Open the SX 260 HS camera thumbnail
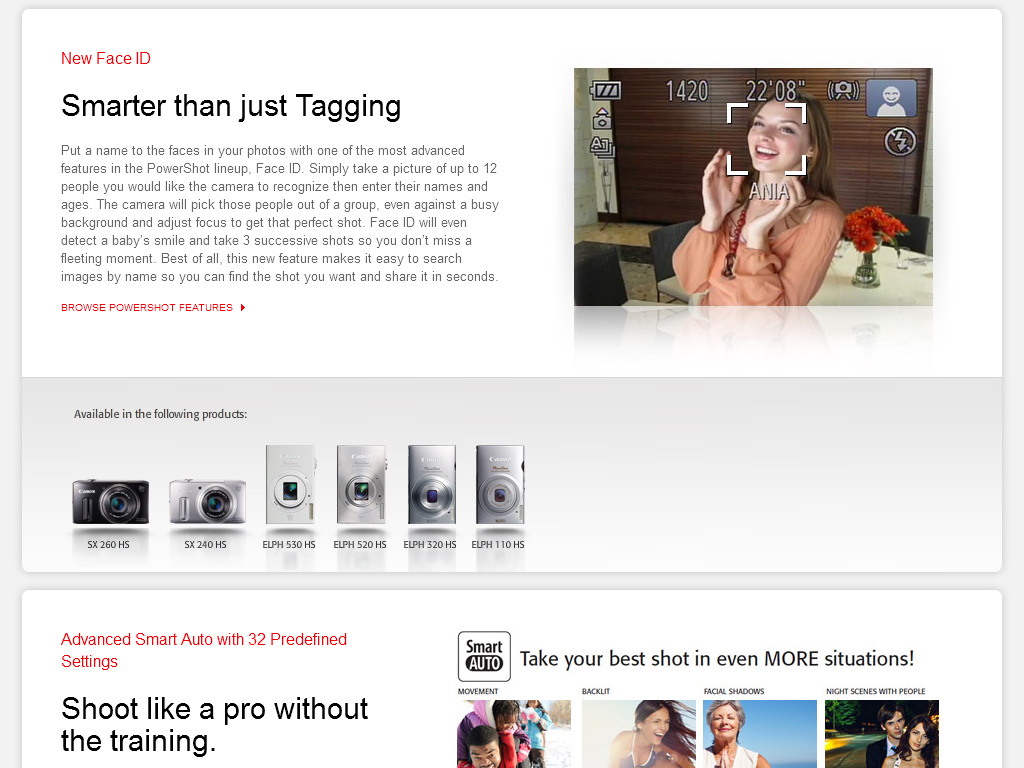1024x768 pixels. [110, 502]
